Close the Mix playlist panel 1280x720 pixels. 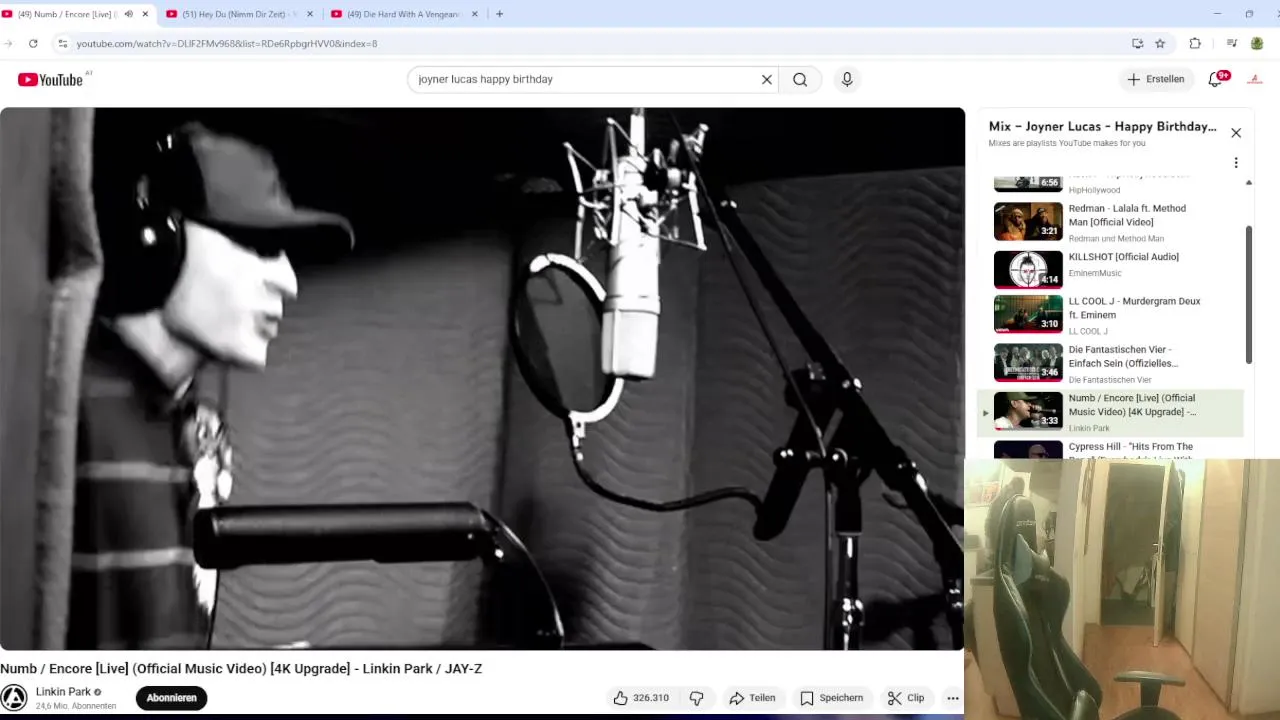[1236, 133]
